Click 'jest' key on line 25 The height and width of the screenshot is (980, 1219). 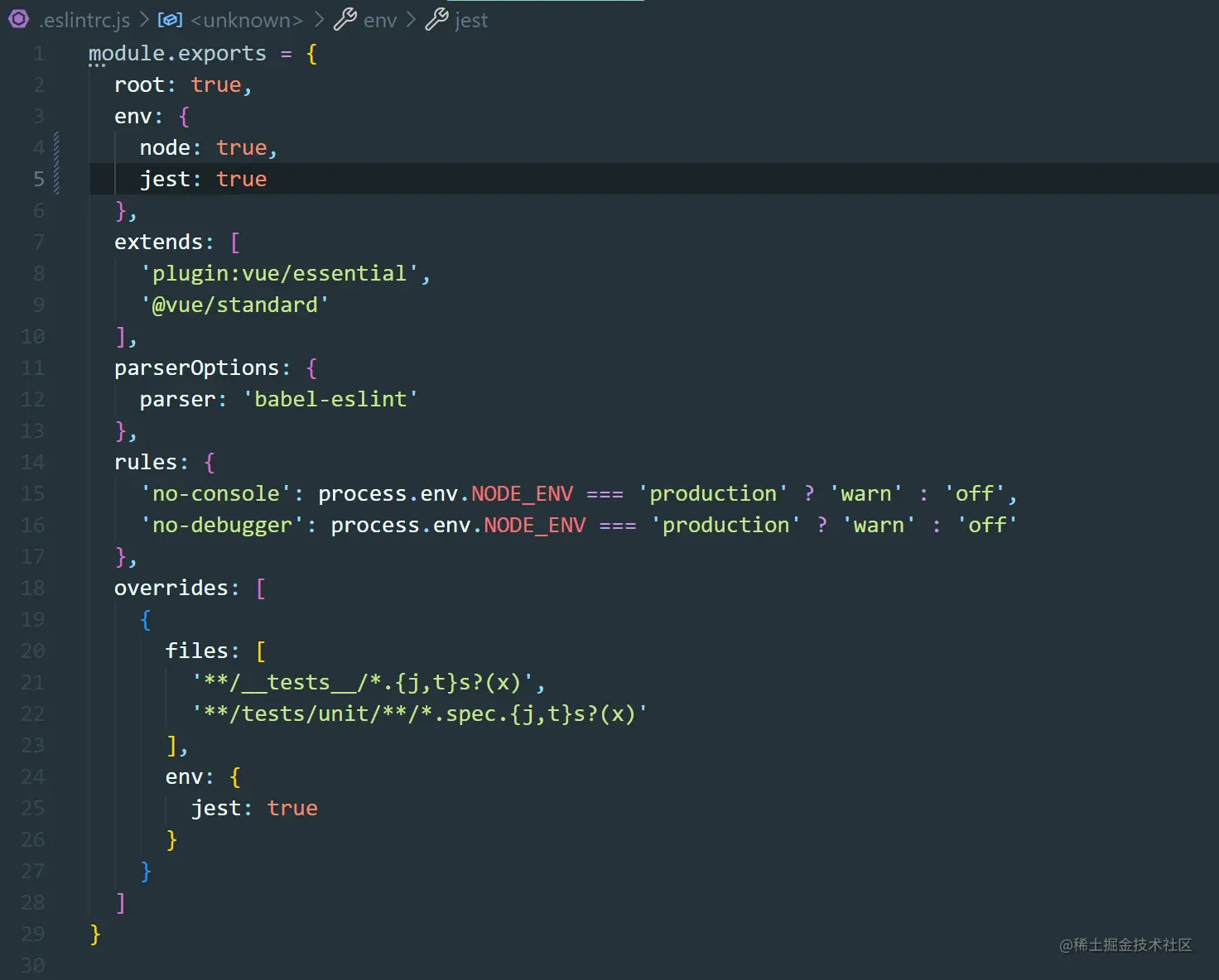[x=215, y=809]
